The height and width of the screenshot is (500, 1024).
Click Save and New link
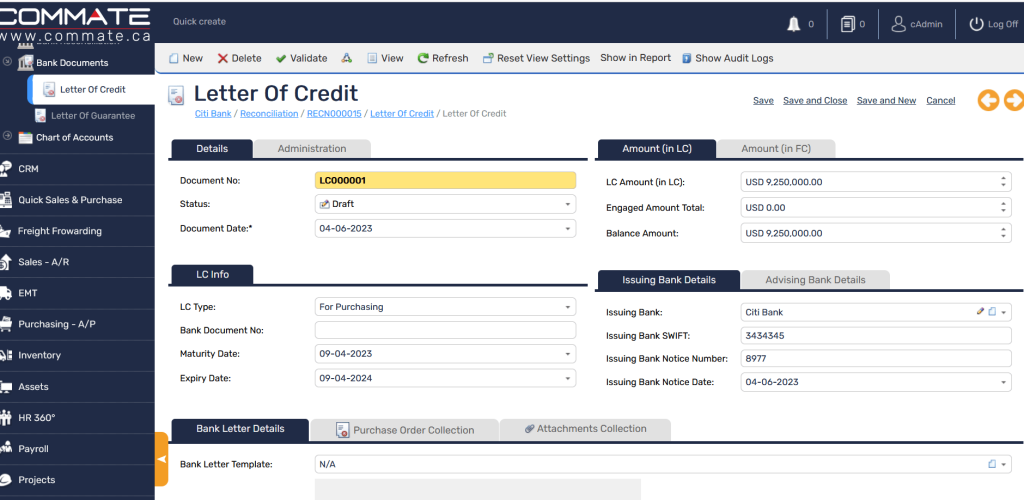click(x=886, y=101)
